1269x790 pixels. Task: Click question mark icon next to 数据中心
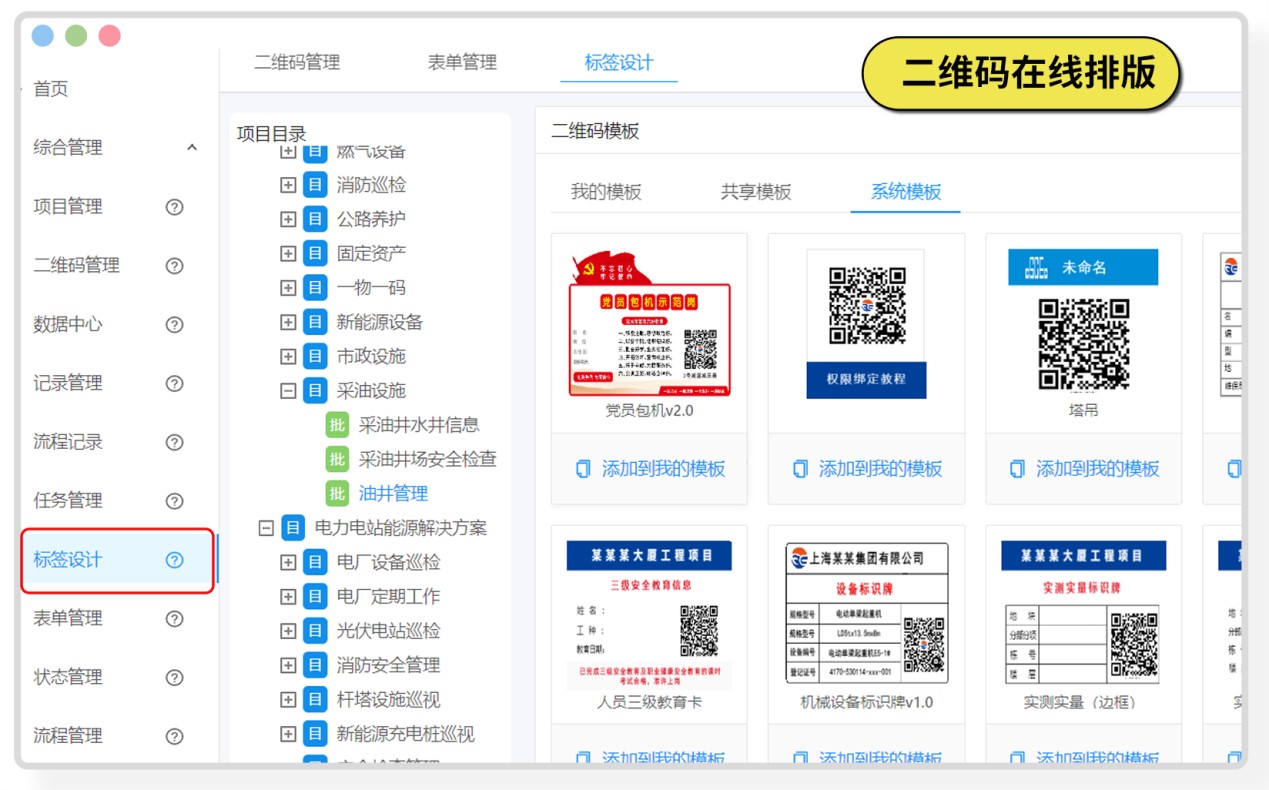174,325
